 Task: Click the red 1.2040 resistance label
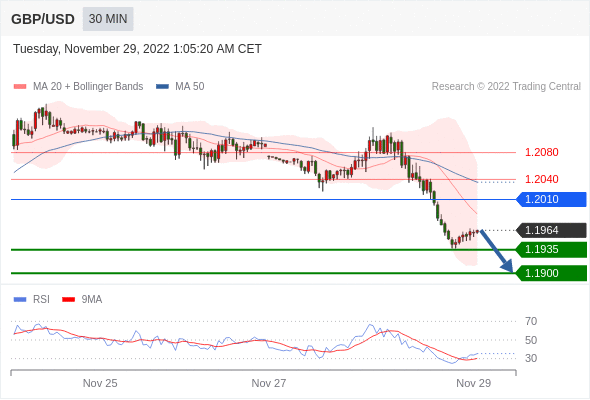pos(541,179)
